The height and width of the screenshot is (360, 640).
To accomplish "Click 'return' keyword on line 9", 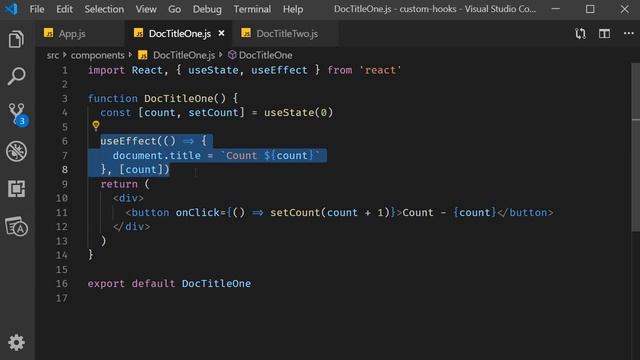I will coord(119,184).
